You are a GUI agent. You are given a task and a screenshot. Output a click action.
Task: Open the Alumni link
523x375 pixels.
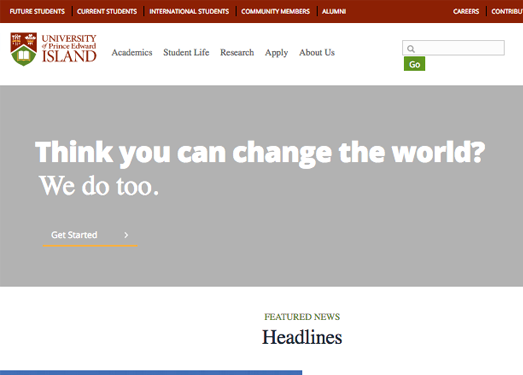[x=334, y=11]
